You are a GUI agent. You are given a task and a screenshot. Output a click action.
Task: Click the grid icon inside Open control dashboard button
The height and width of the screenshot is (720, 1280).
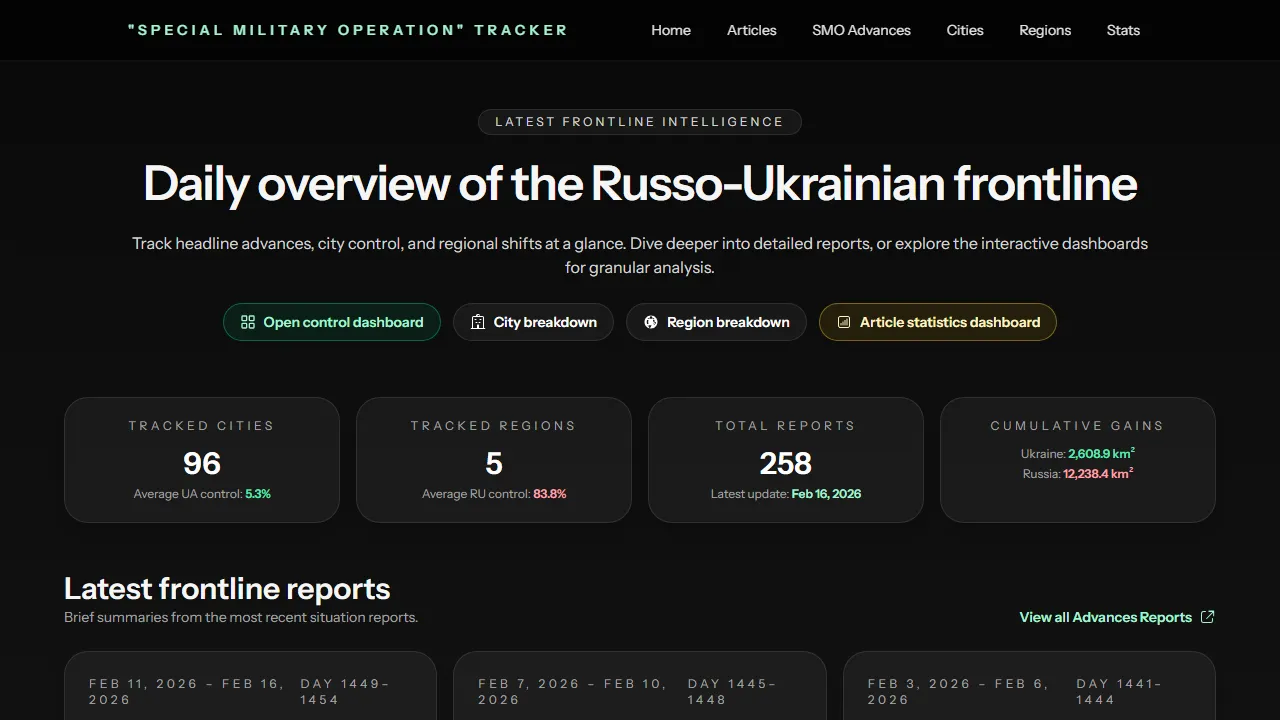coord(247,322)
